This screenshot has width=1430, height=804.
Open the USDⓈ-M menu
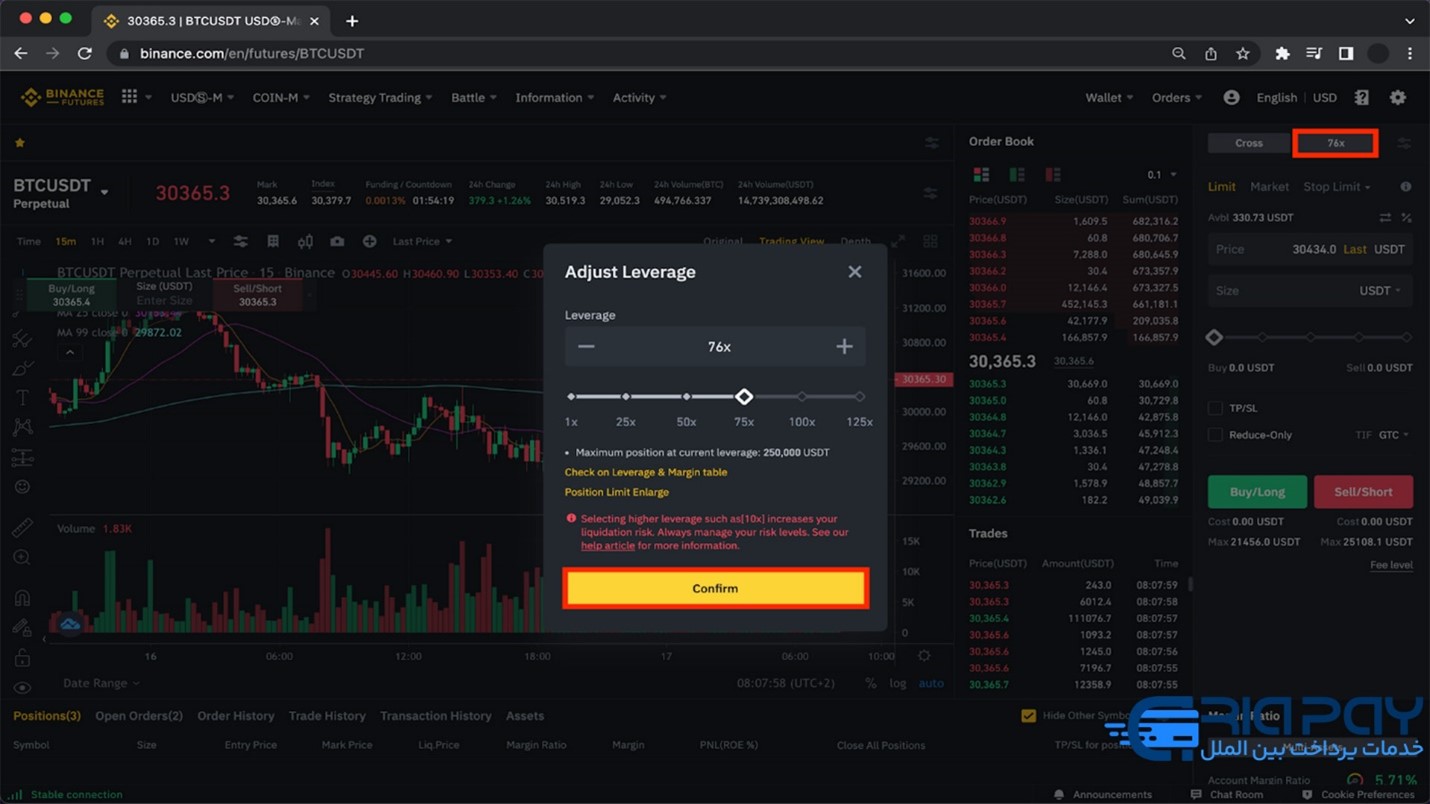202,98
